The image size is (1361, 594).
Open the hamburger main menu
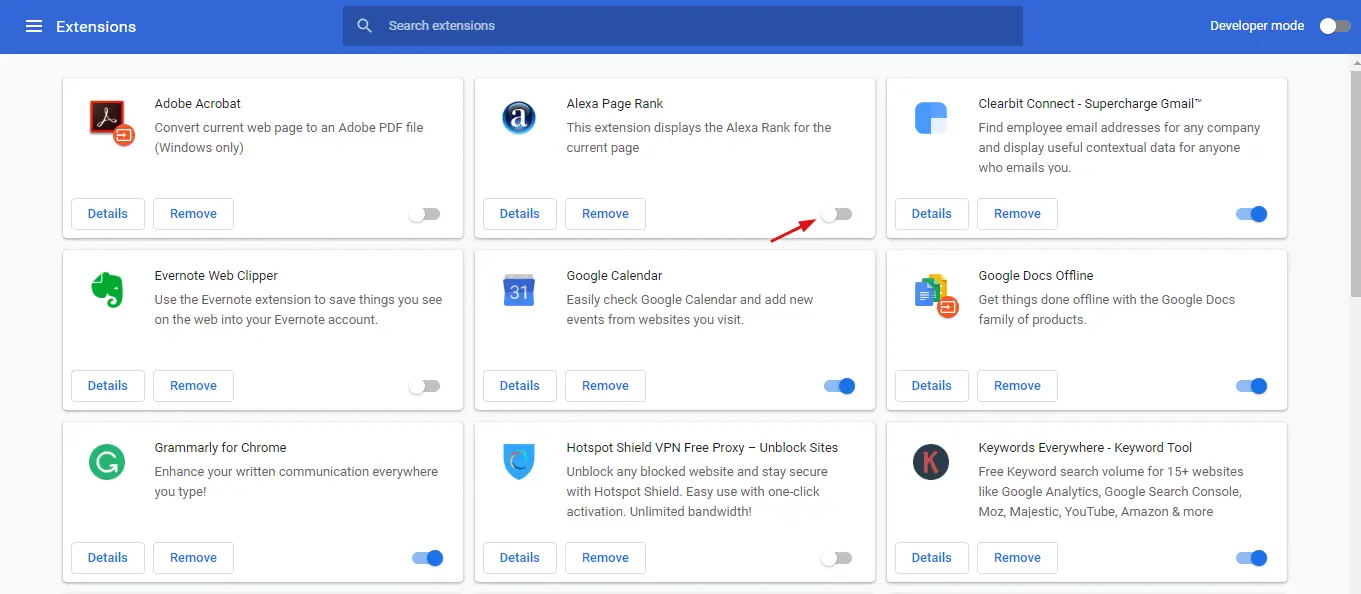point(34,26)
